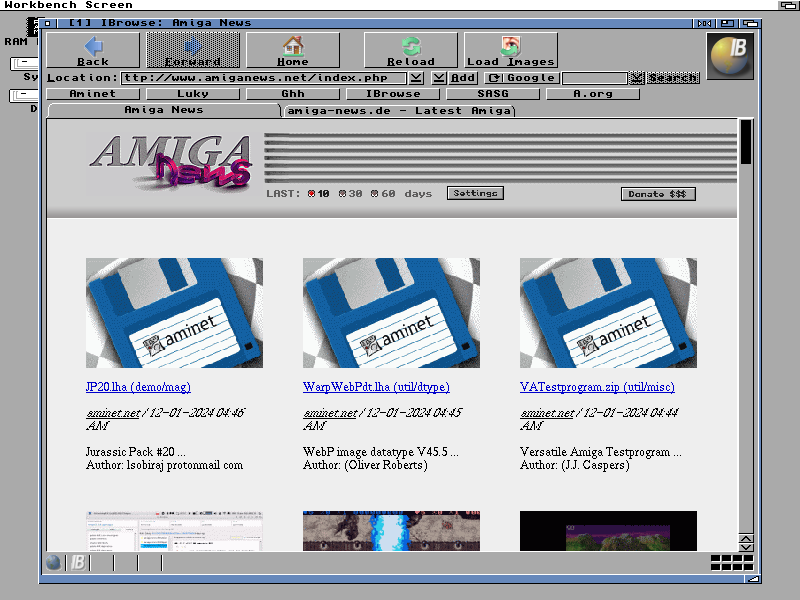This screenshot has height=600, width=800.
Task: Click the Load Images button
Action: pos(510,50)
